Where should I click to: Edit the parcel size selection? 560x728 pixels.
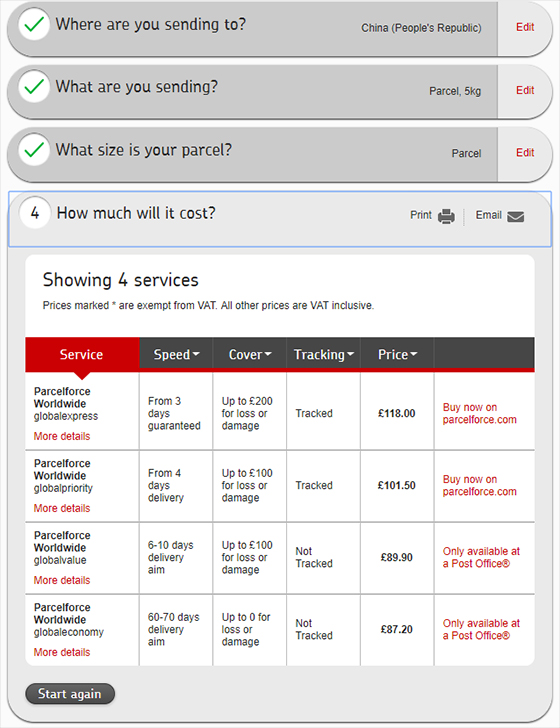tap(525, 153)
